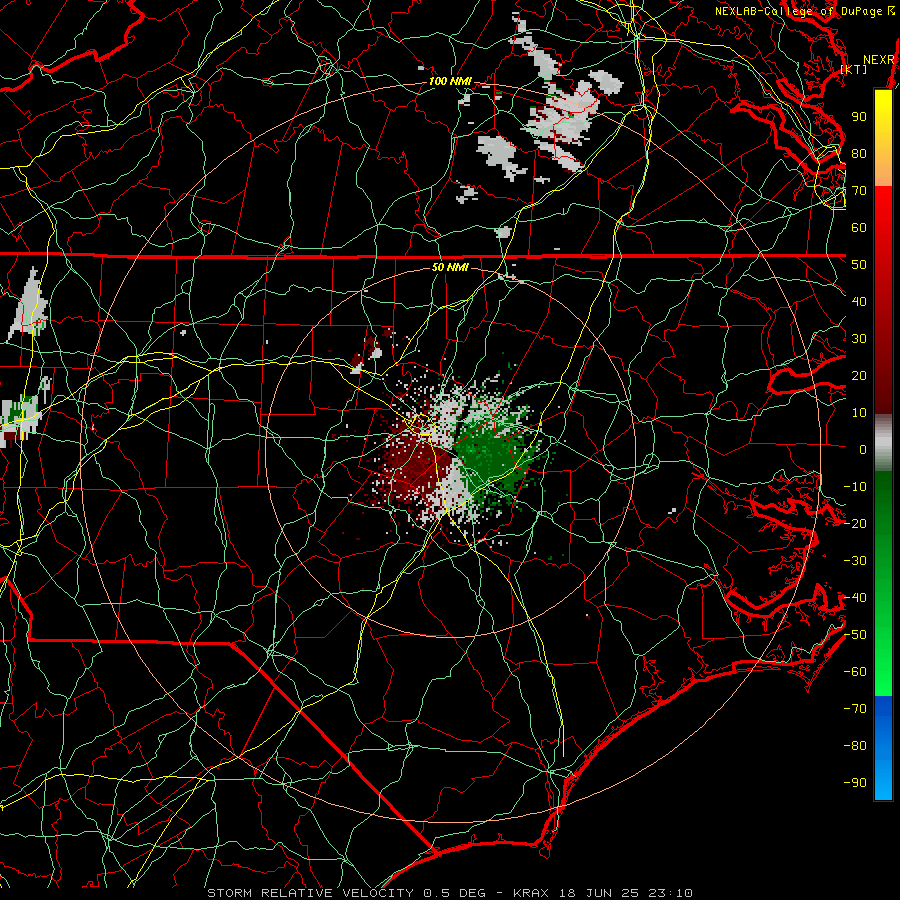Select the 70 value on velocity scale
900x900 pixels.
[x=859, y=191]
